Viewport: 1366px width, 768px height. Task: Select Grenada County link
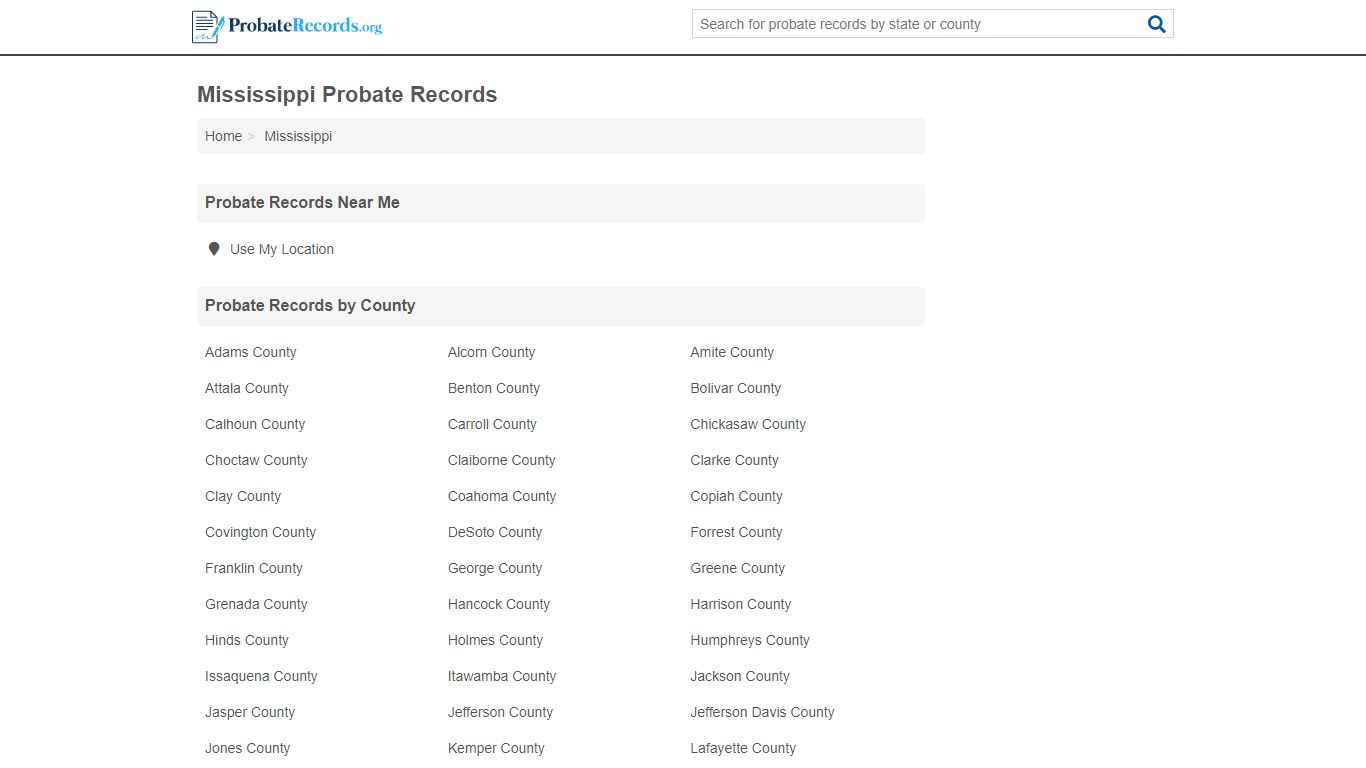256,604
